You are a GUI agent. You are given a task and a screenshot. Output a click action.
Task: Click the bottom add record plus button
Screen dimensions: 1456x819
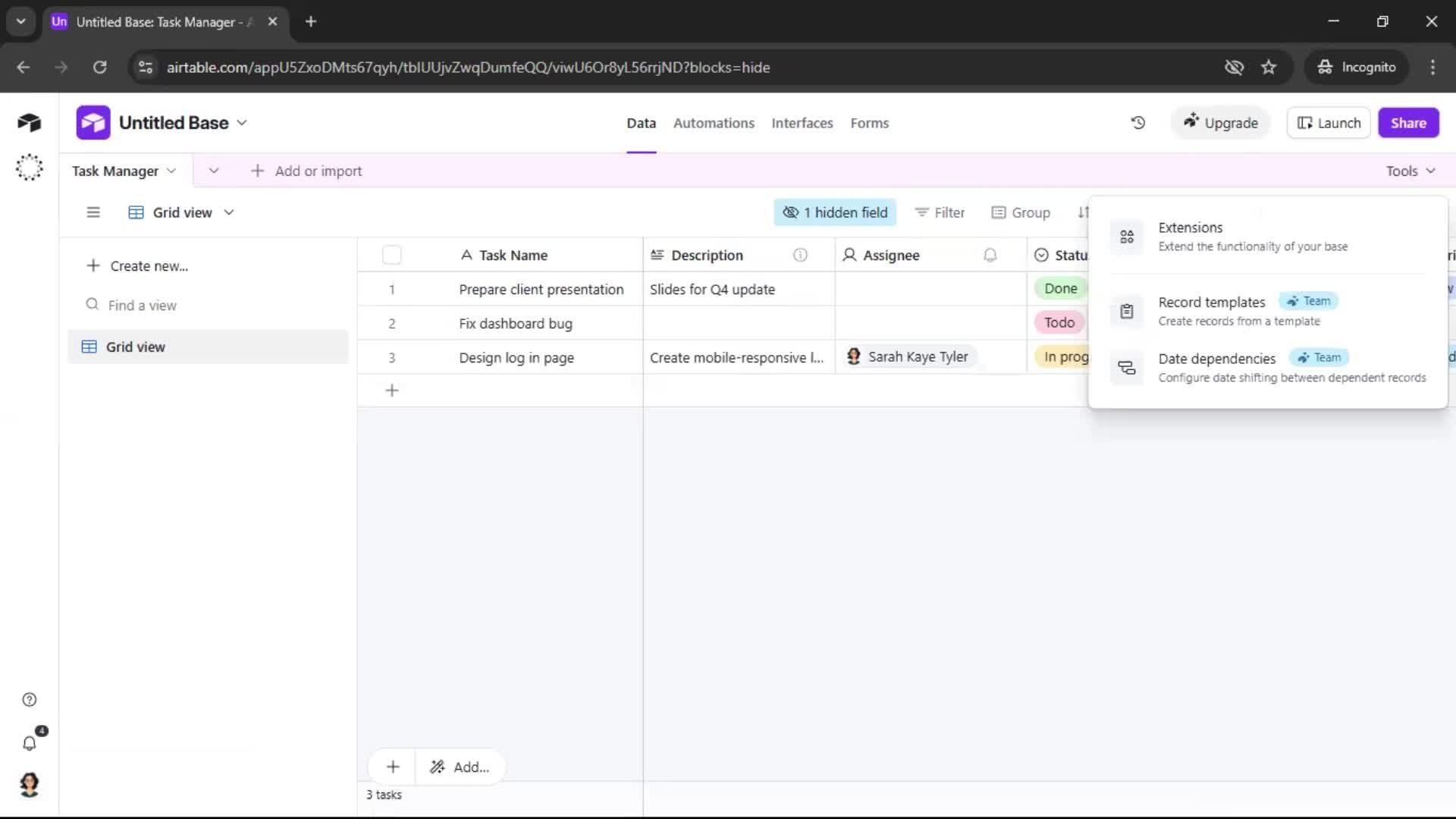[x=392, y=767]
